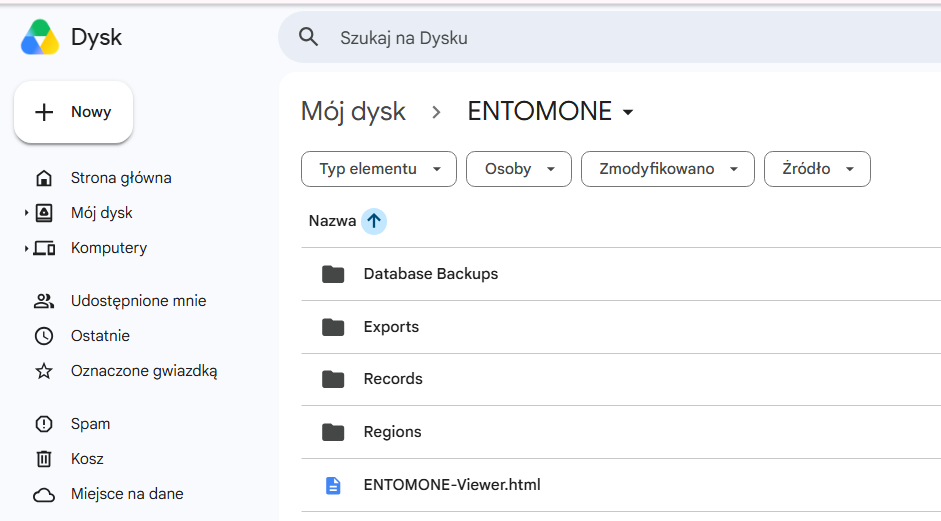This screenshot has height=521, width=941.
Task: Create new item with Nowy button
Action: (x=73, y=112)
